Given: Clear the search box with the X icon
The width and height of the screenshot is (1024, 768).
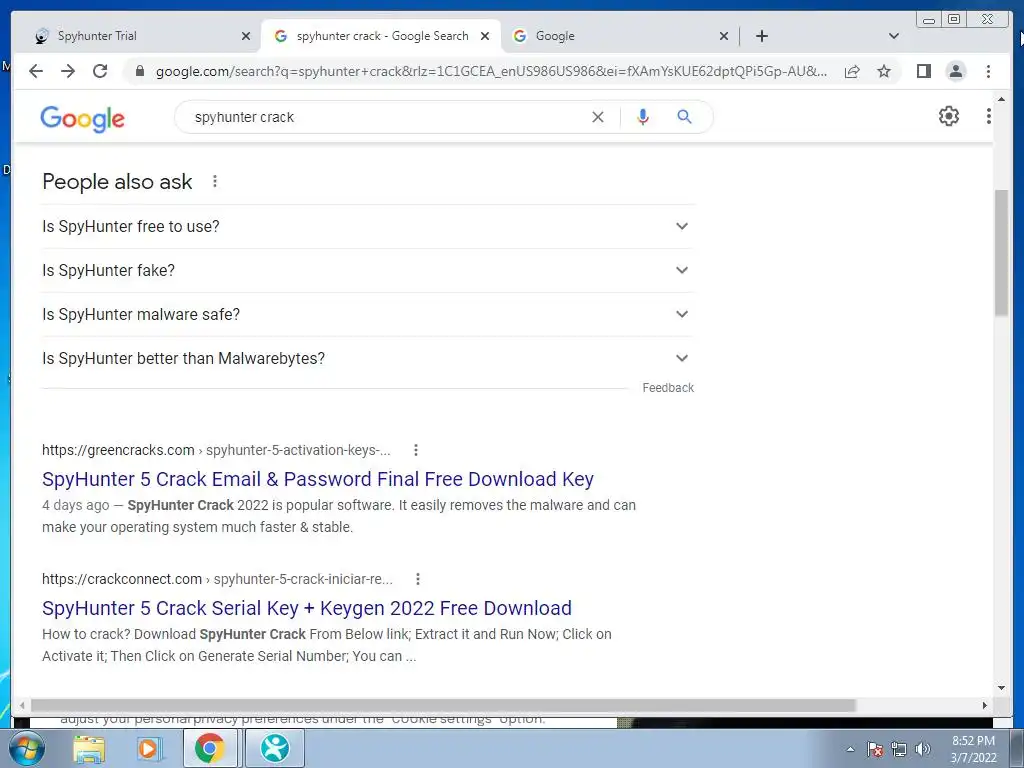Looking at the screenshot, I should (x=598, y=117).
